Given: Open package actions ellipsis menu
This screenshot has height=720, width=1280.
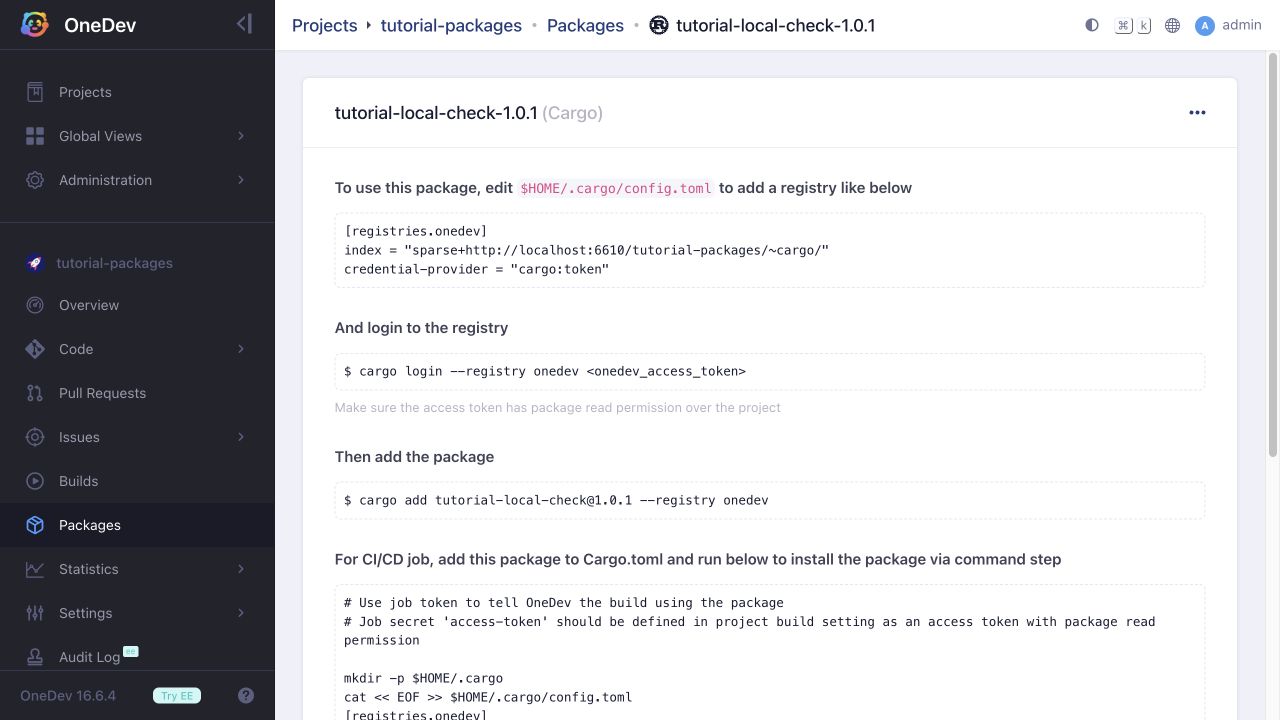Looking at the screenshot, I should (1197, 113).
